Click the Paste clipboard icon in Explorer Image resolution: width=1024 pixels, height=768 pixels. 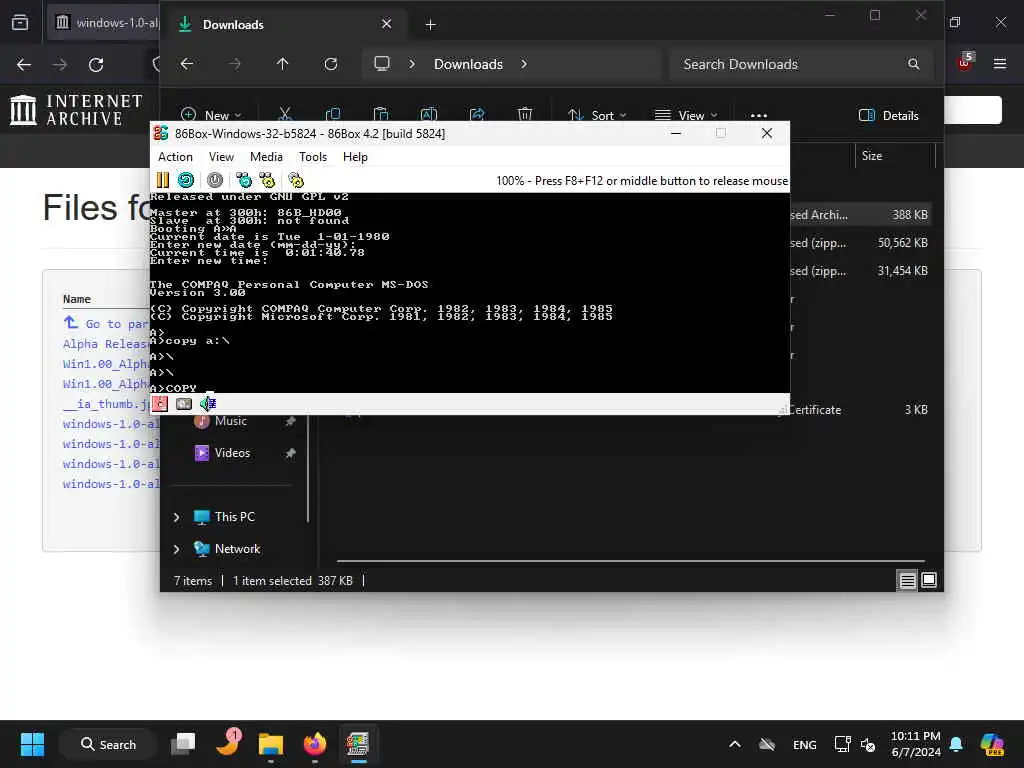[x=381, y=114]
